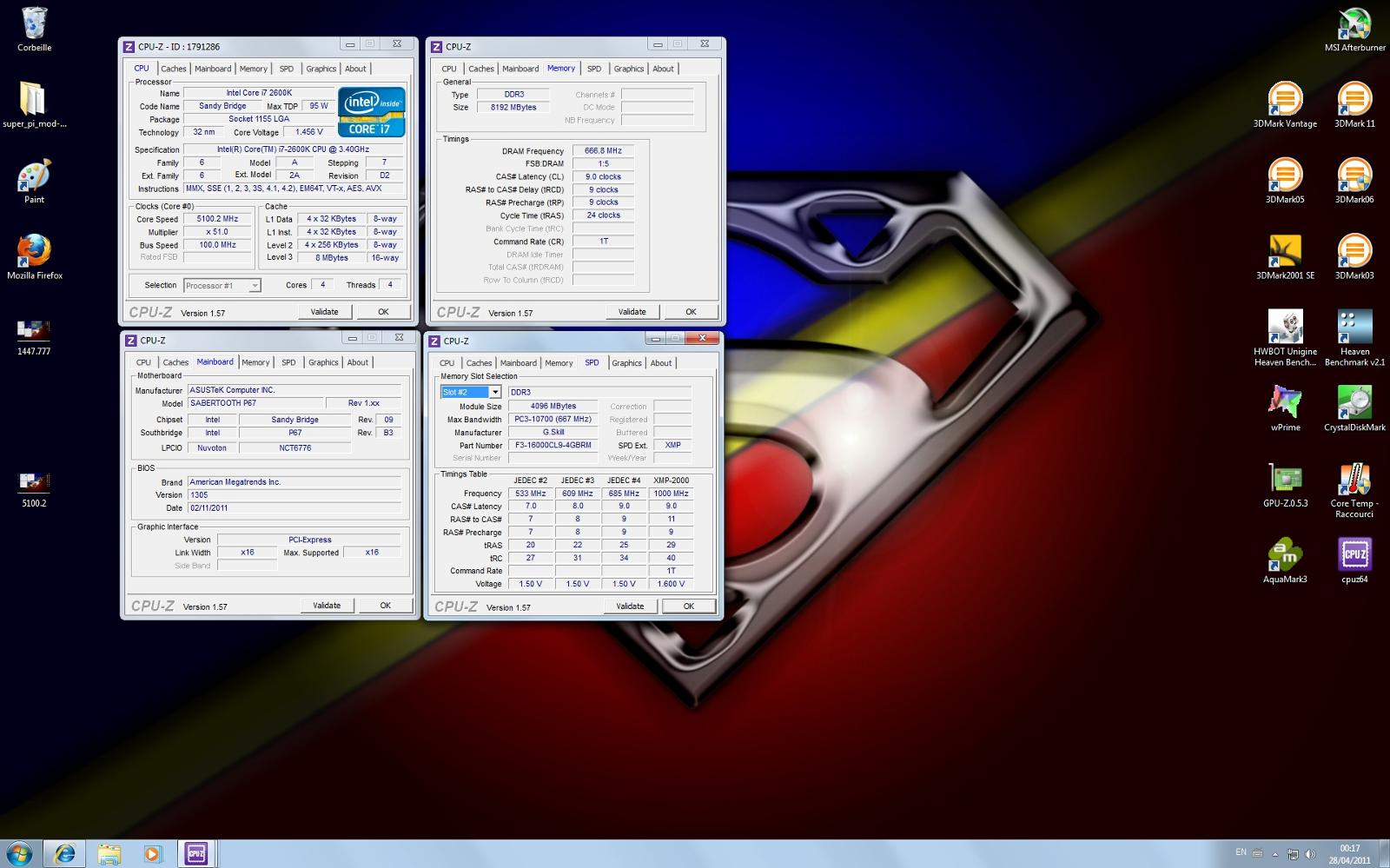Image resolution: width=1390 pixels, height=868 pixels.
Task: Open 3DMark2001 SE shortcut
Action: pos(1285,256)
